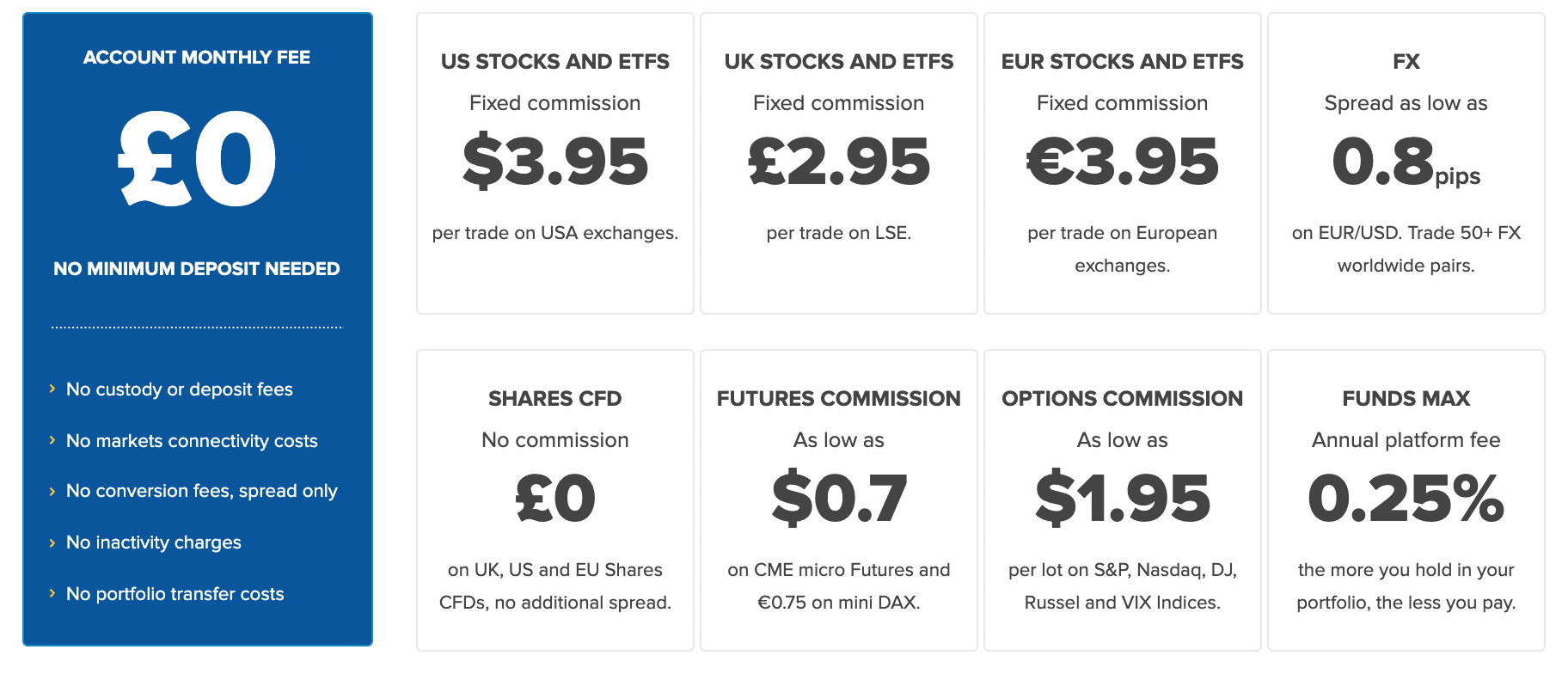Click the chevron beside No custody or deposit fees
1568x674 pixels.
click(52, 389)
